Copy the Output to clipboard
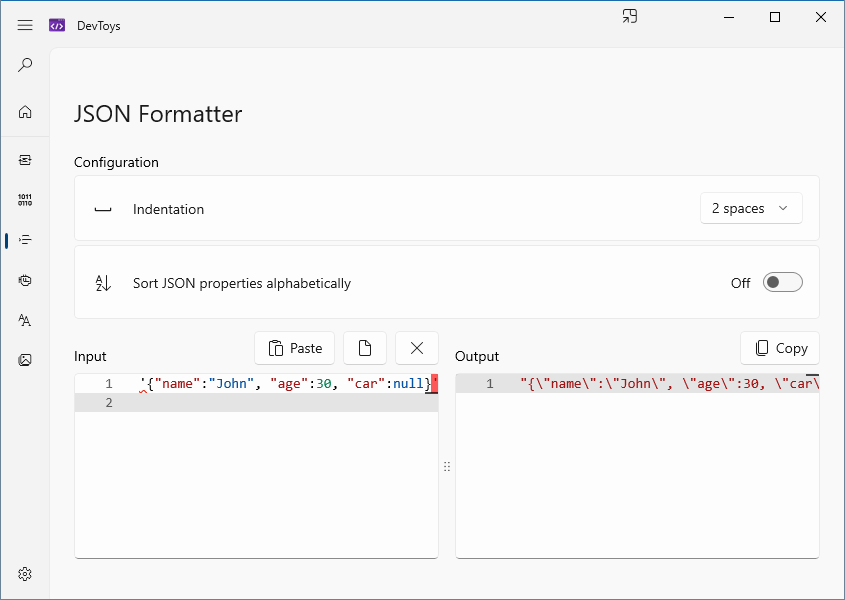Viewport: 845px width, 600px height. (x=780, y=348)
